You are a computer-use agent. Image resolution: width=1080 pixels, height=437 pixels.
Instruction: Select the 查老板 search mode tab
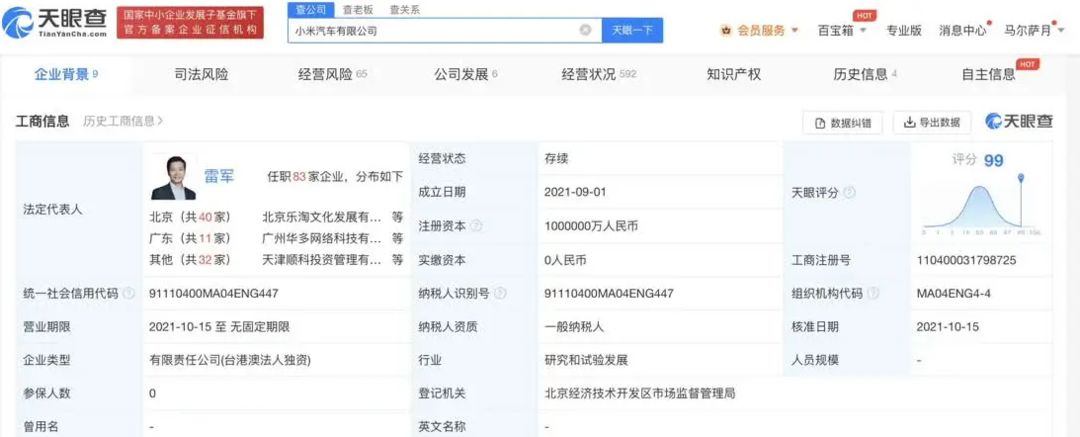(358, 10)
